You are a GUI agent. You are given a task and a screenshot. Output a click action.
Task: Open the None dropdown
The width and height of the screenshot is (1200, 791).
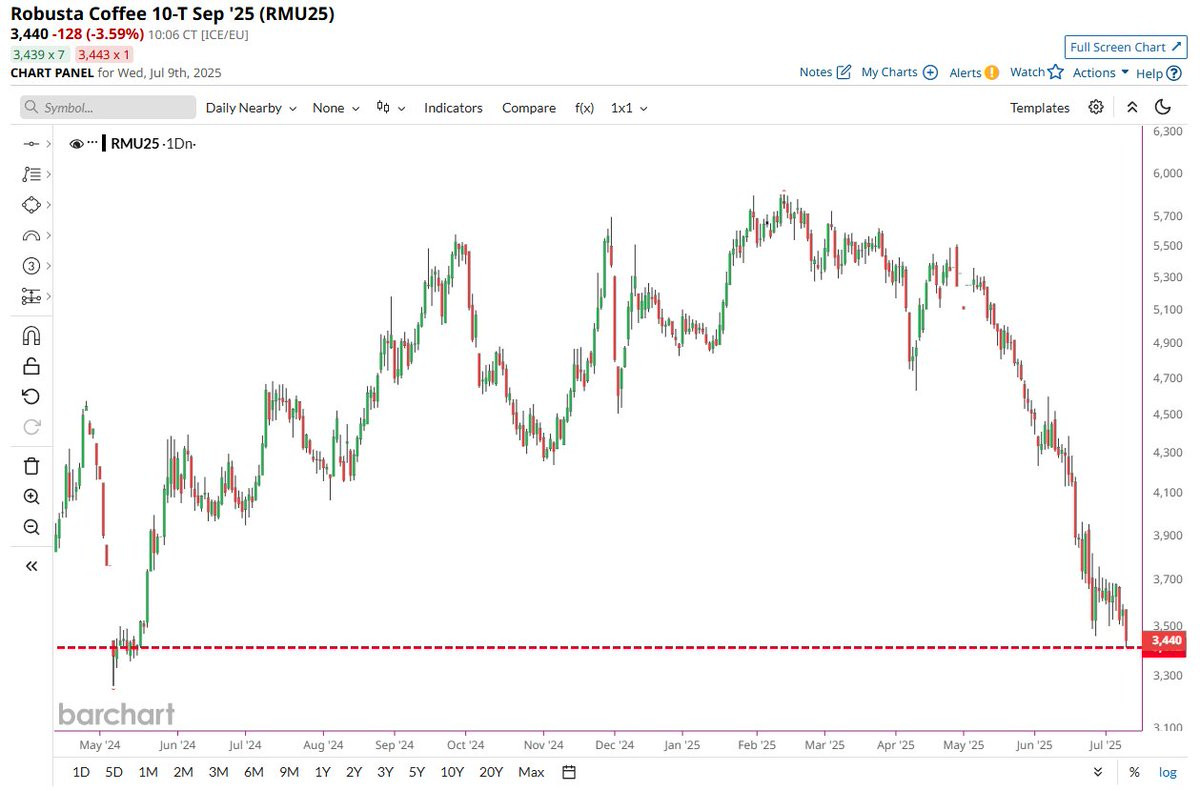click(336, 108)
